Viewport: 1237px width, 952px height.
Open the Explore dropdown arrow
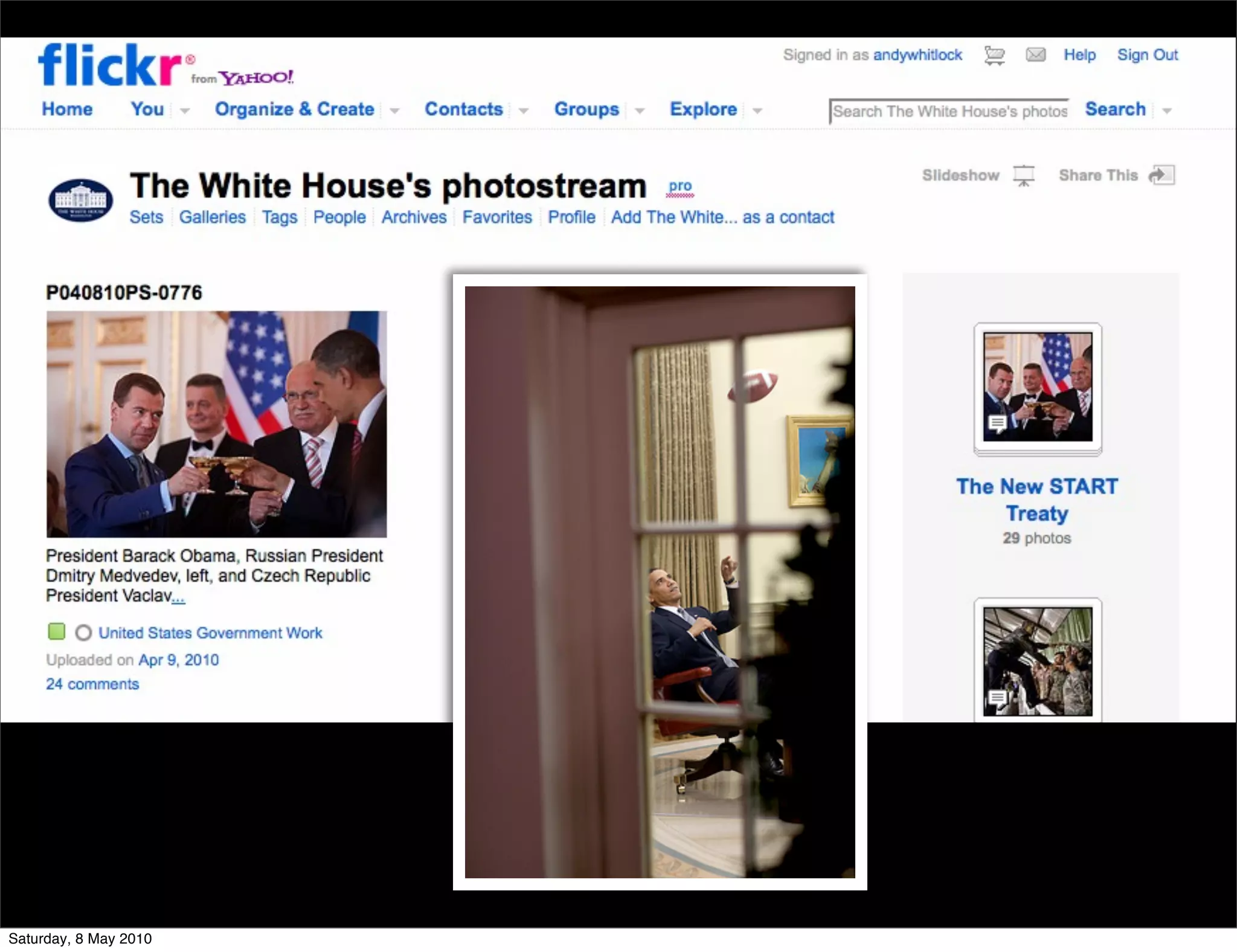tap(757, 111)
